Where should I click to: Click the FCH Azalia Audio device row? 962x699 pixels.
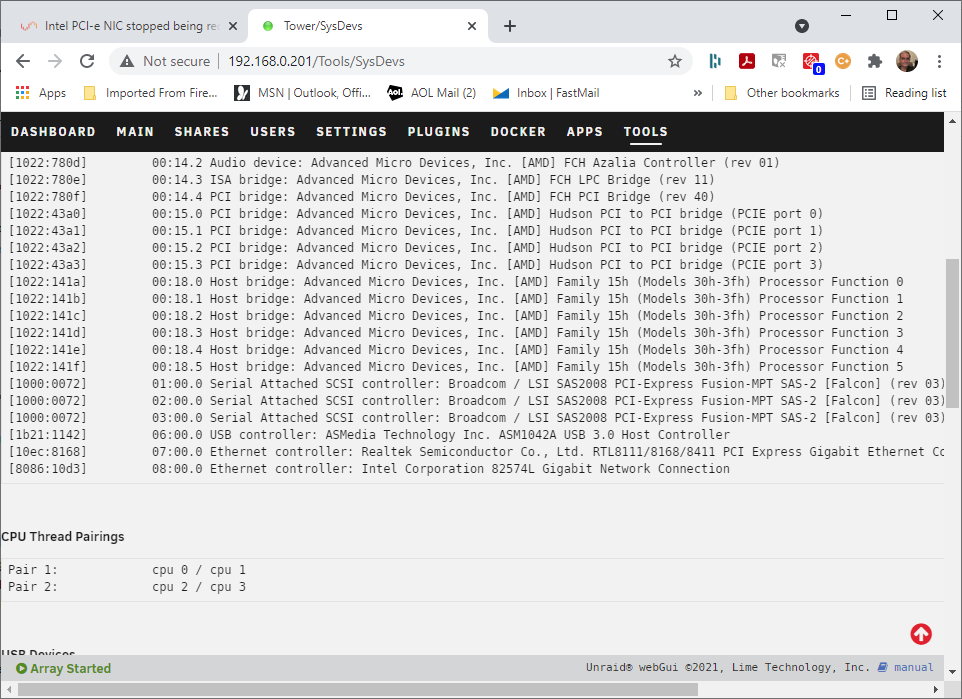pos(394,163)
